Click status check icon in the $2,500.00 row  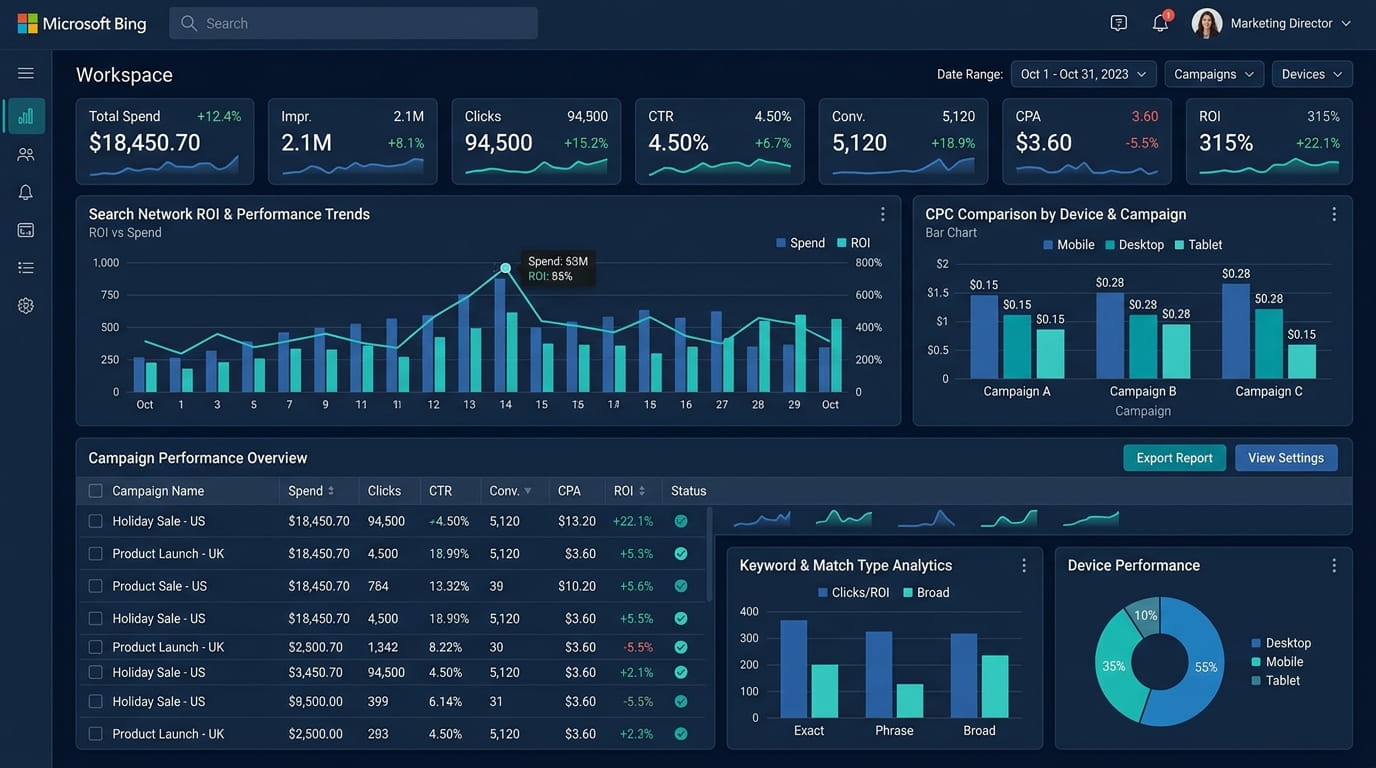click(x=681, y=734)
